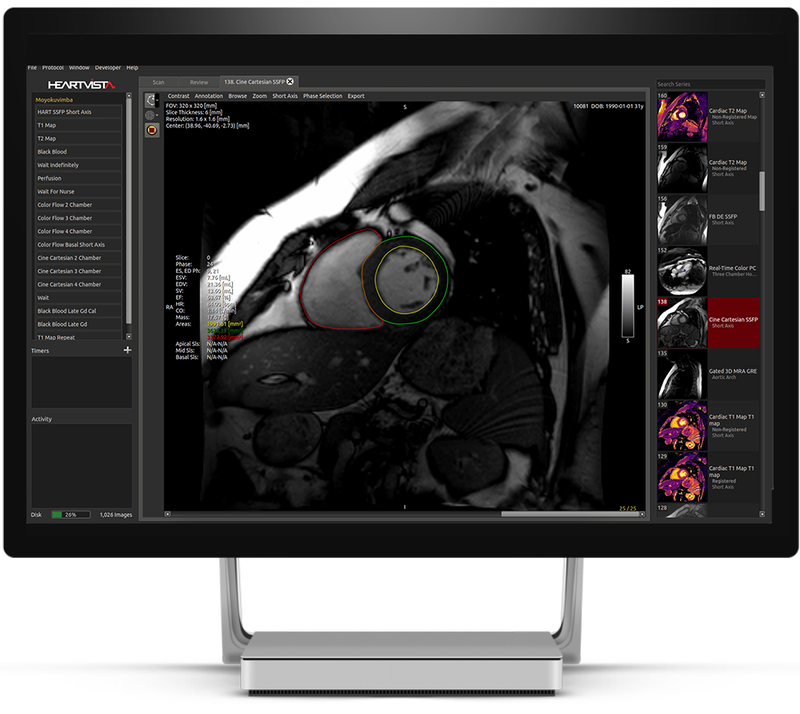Open the Protocol menu
Viewport: 800px width, 714px height.
click(53, 67)
